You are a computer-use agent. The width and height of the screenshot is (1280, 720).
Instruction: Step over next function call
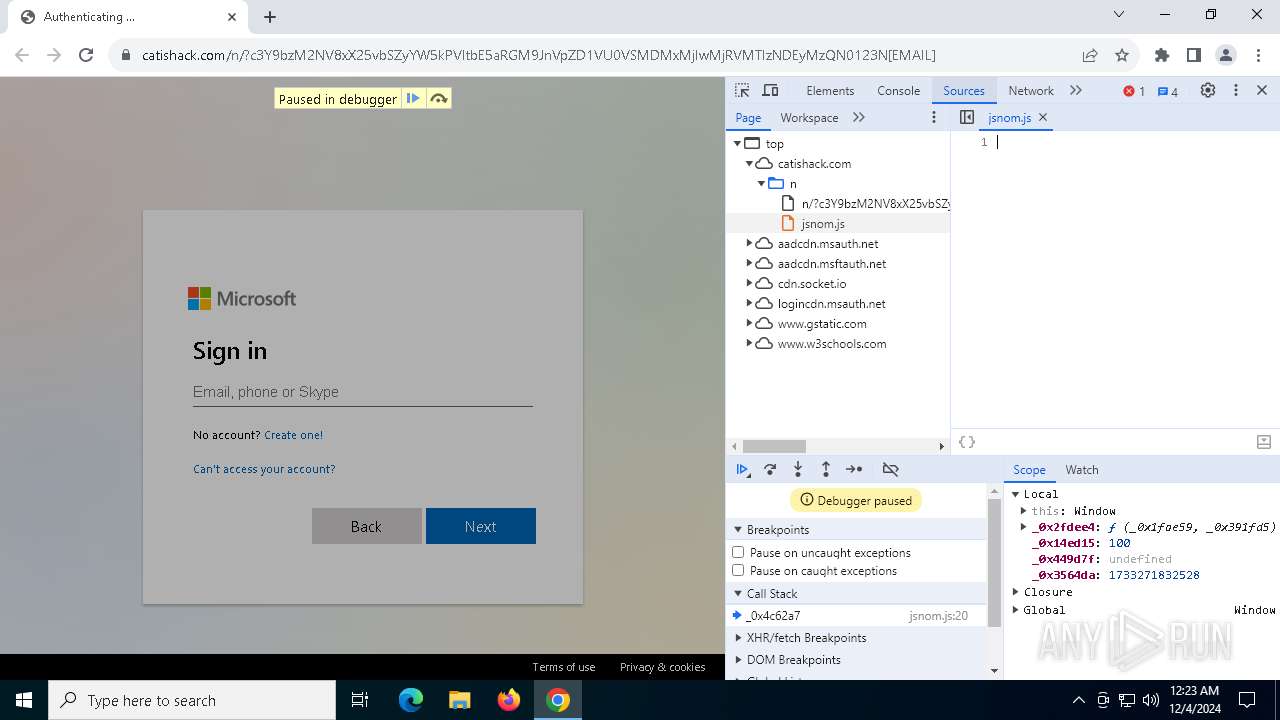point(770,469)
